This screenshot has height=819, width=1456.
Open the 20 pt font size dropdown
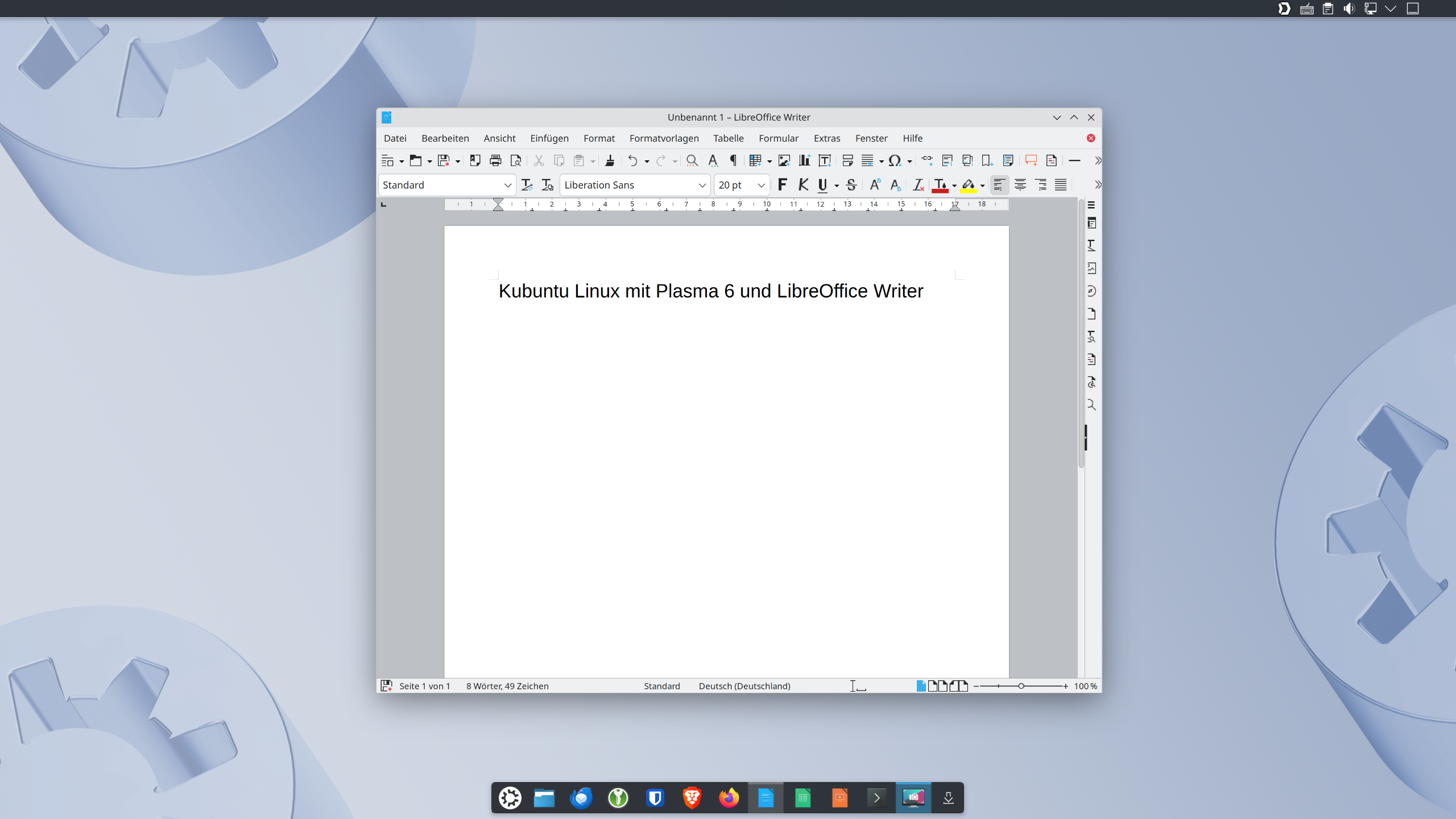coord(761,185)
